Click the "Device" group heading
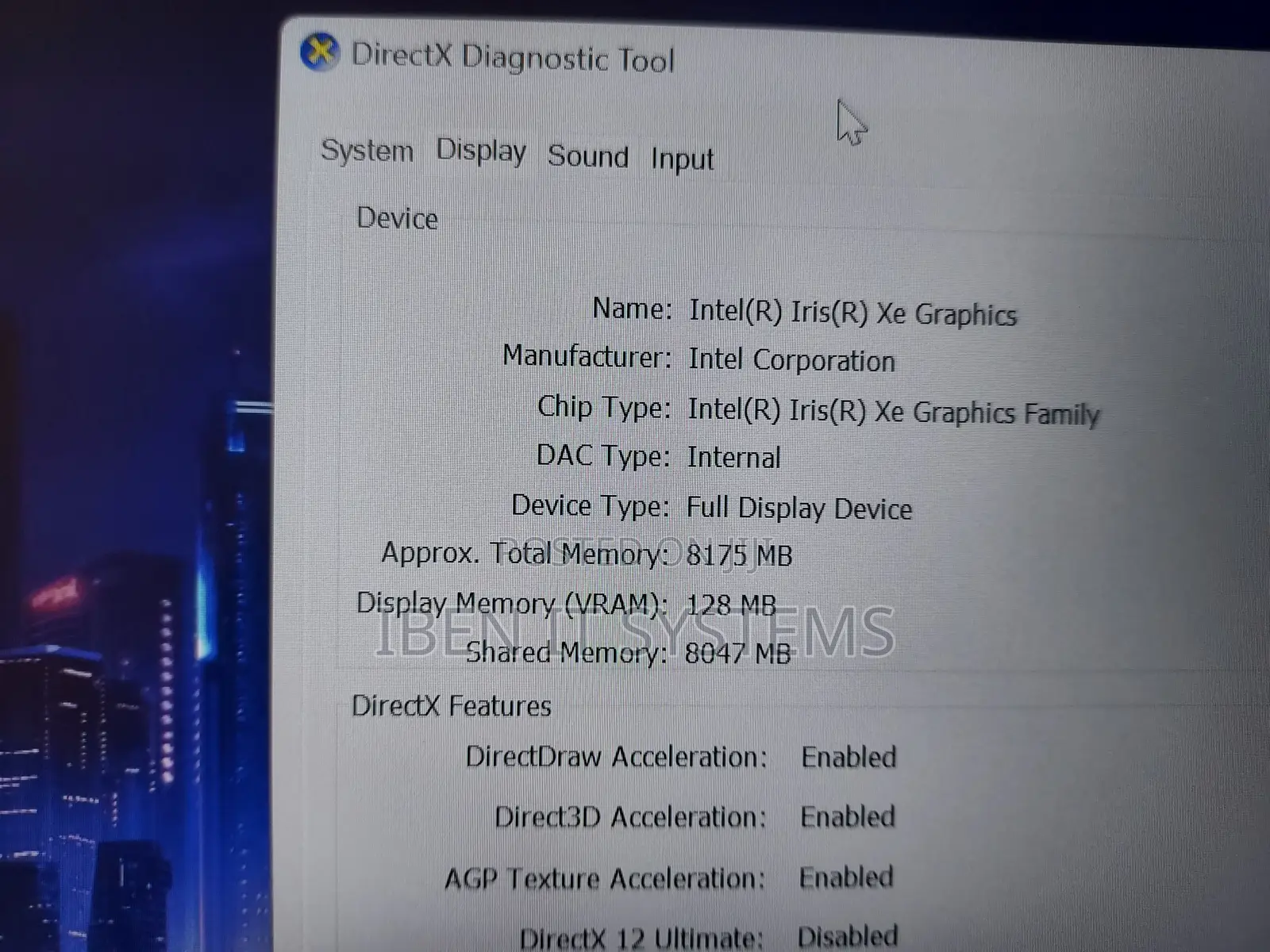Image resolution: width=1270 pixels, height=952 pixels. pyautogui.click(x=397, y=218)
